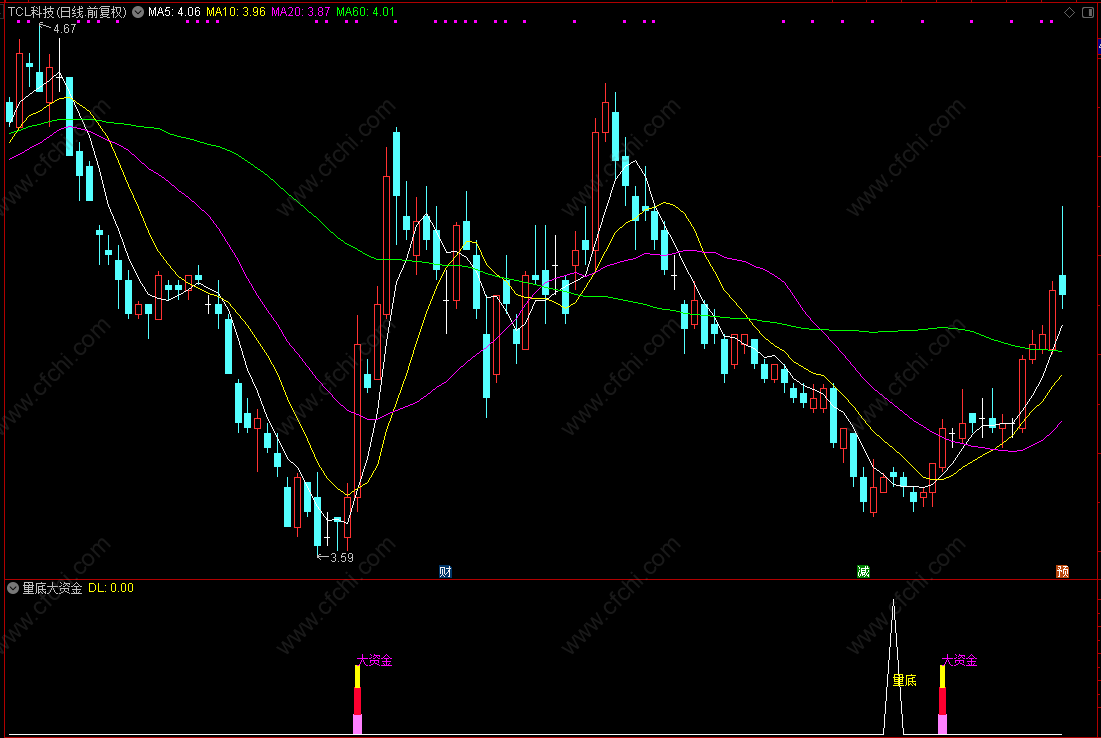Select the yellow MA10: 3.96 label

pyautogui.click(x=236, y=12)
